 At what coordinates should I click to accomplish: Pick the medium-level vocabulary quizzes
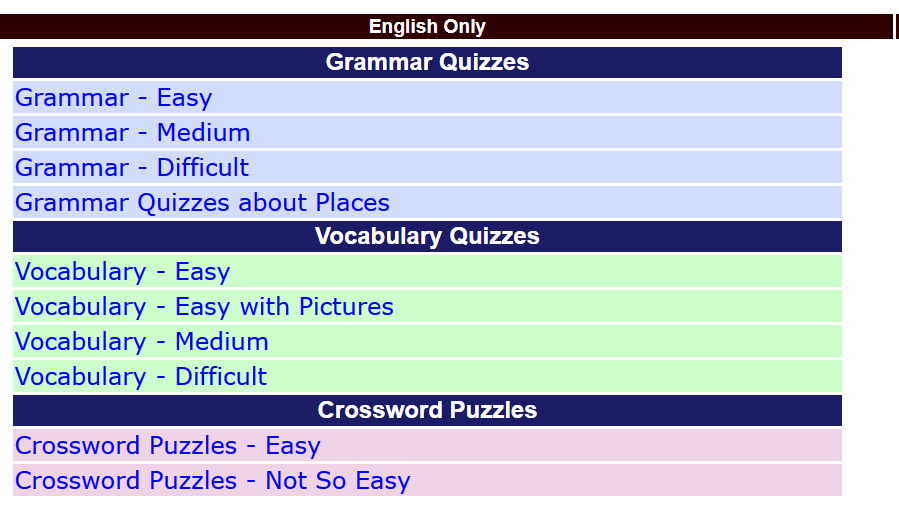pos(141,342)
